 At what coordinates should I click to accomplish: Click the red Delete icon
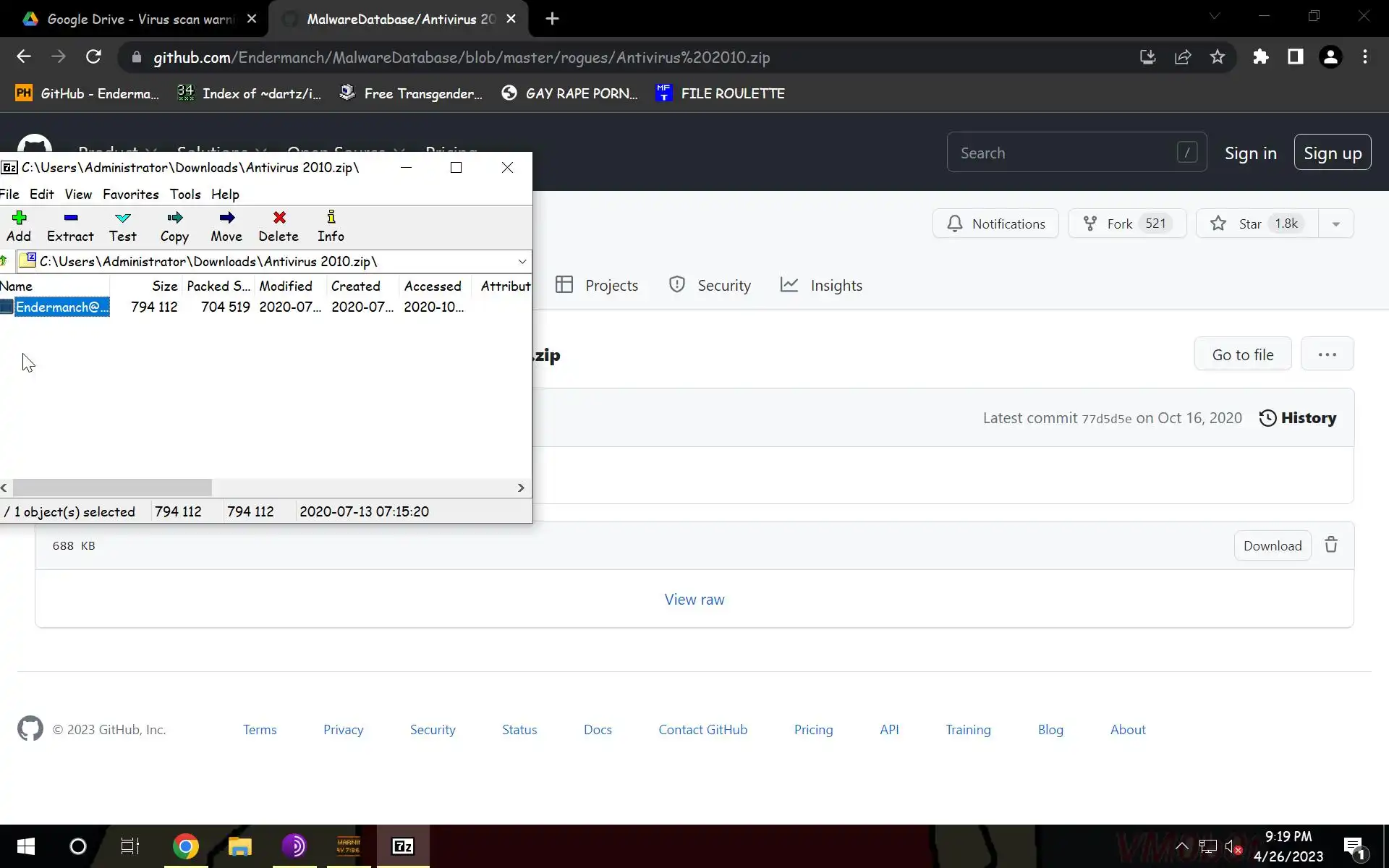pyautogui.click(x=279, y=218)
